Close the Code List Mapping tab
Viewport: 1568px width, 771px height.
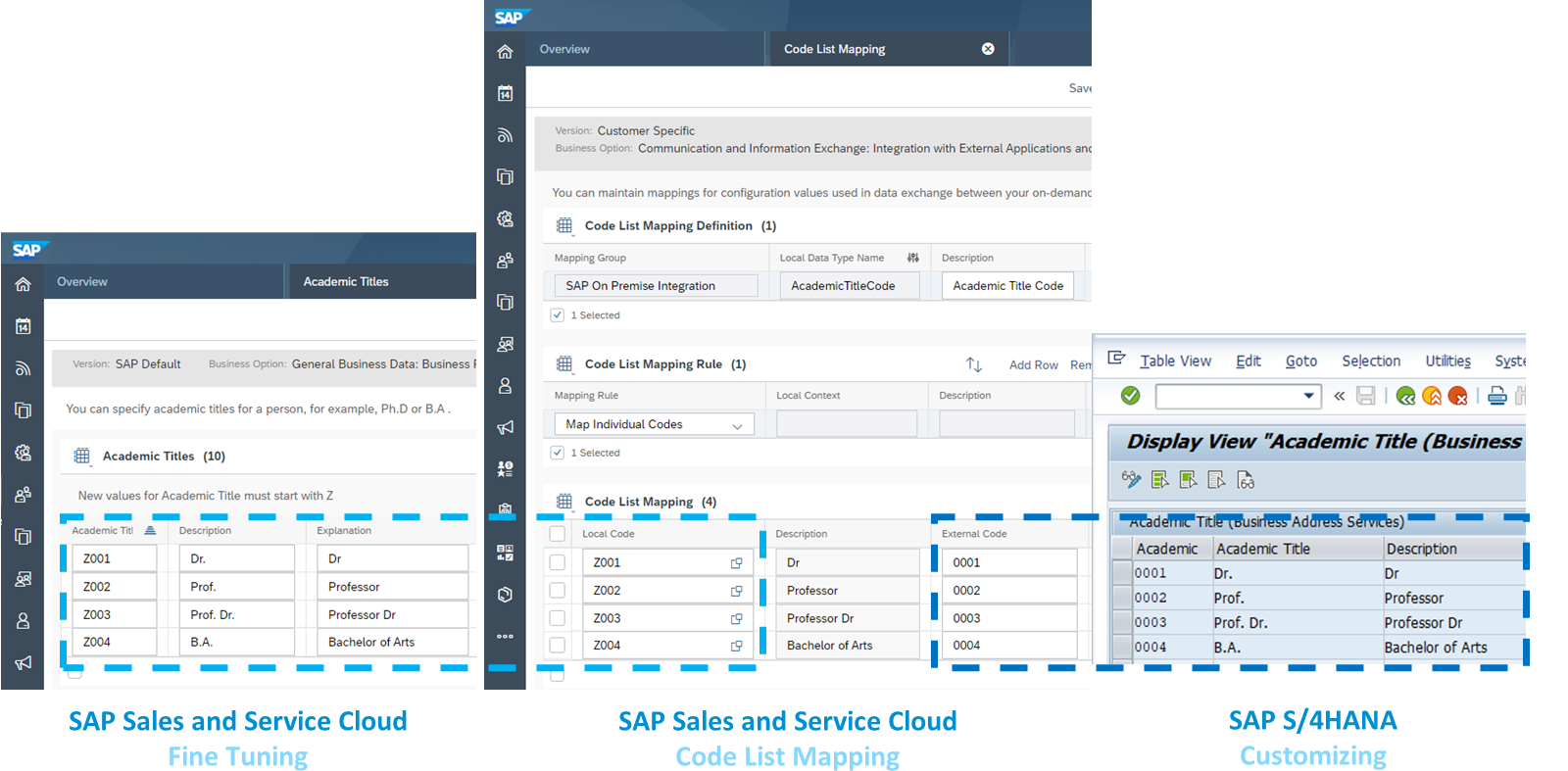coord(988,49)
